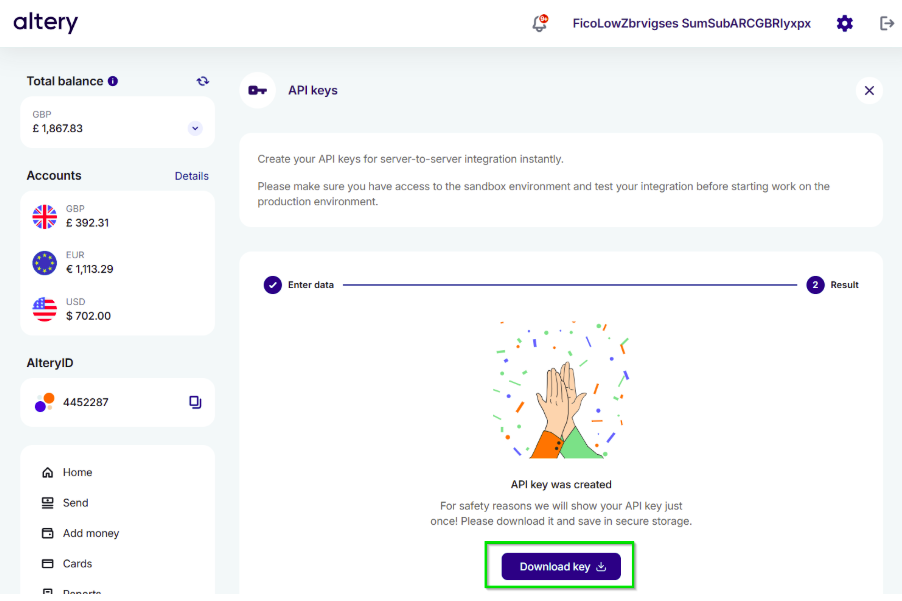
Task: Open the notifications bell
Action: [540, 23]
